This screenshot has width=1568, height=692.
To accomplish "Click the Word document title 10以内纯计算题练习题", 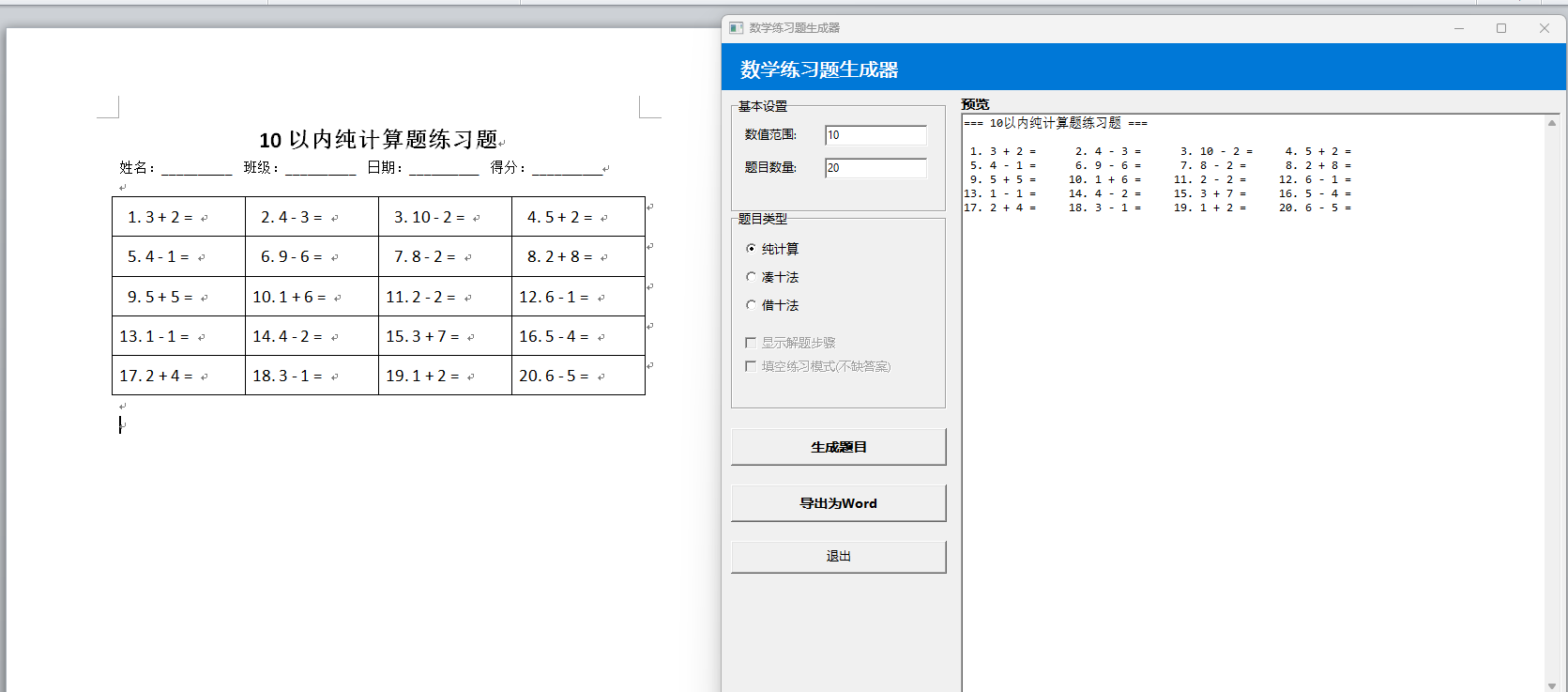I will [378, 140].
